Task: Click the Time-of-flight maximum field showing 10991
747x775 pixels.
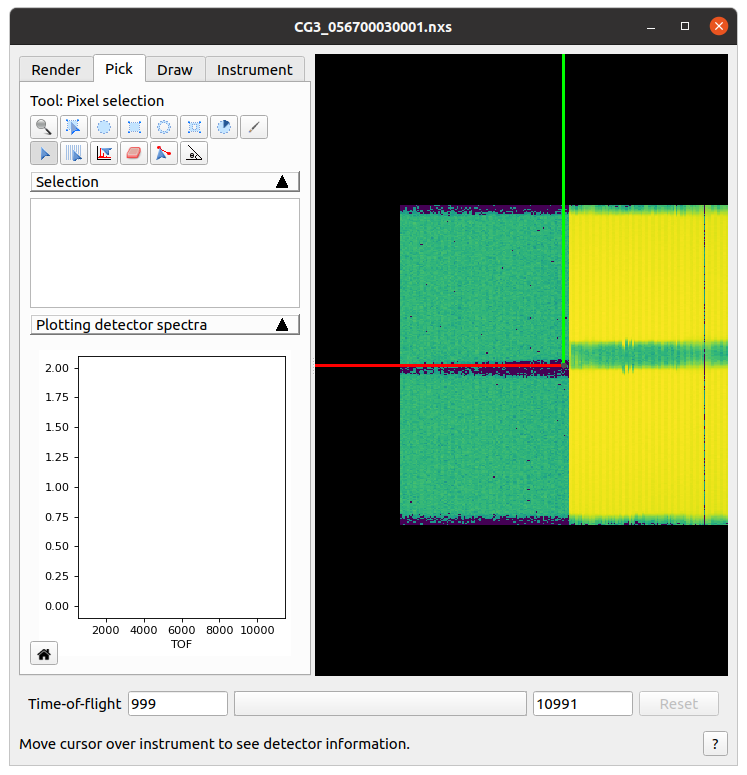Action: pyautogui.click(x=583, y=704)
